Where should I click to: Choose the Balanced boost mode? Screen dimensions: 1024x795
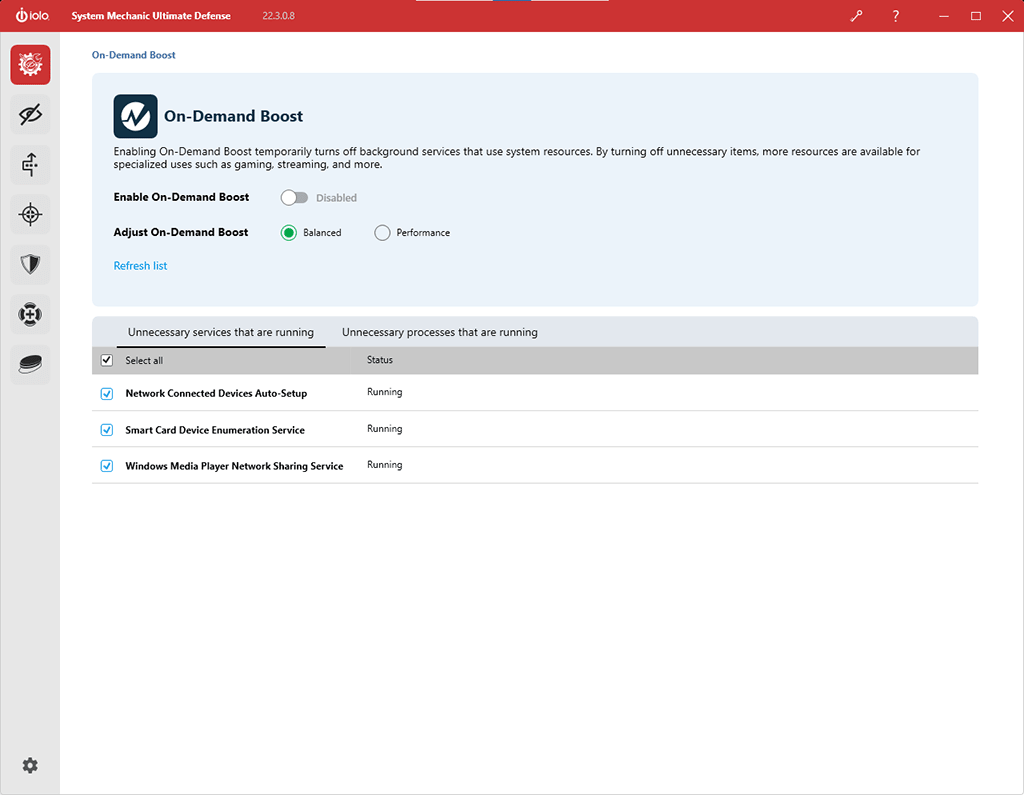[x=289, y=233]
